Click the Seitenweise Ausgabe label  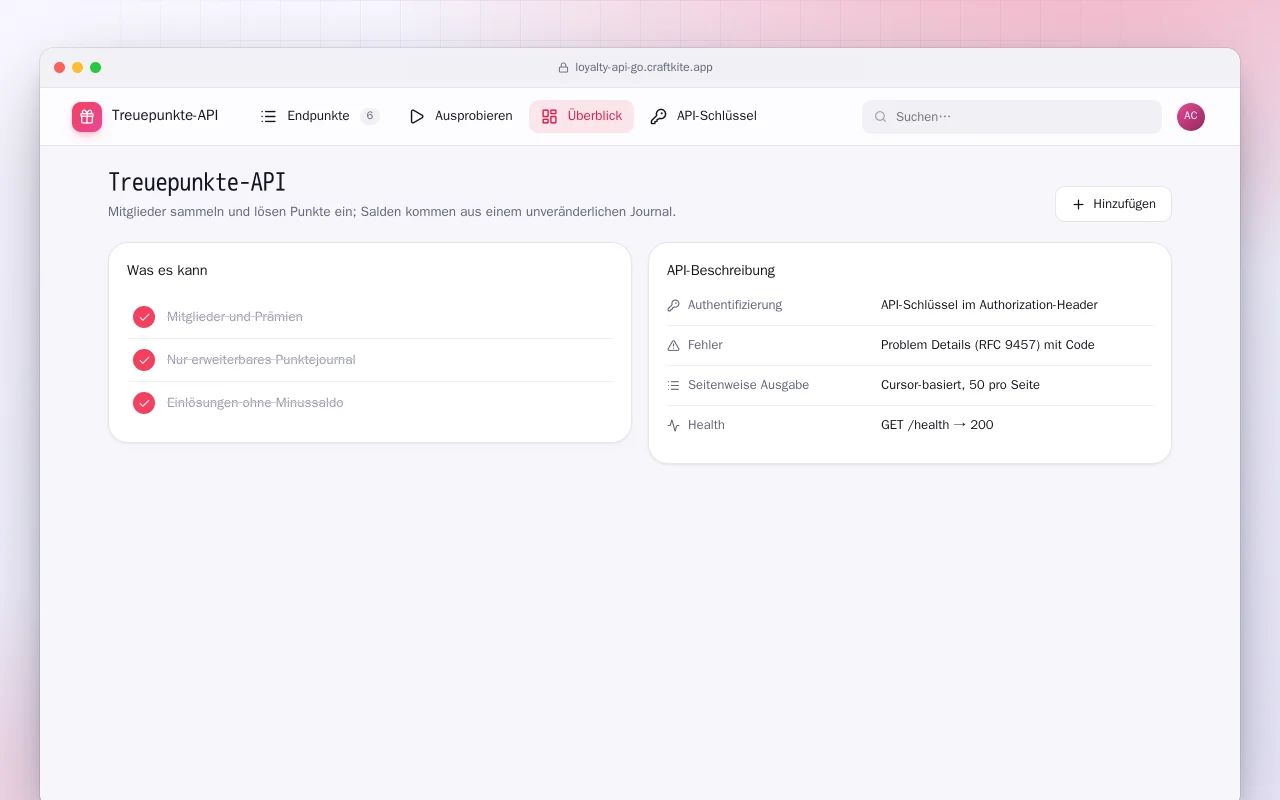[748, 385]
